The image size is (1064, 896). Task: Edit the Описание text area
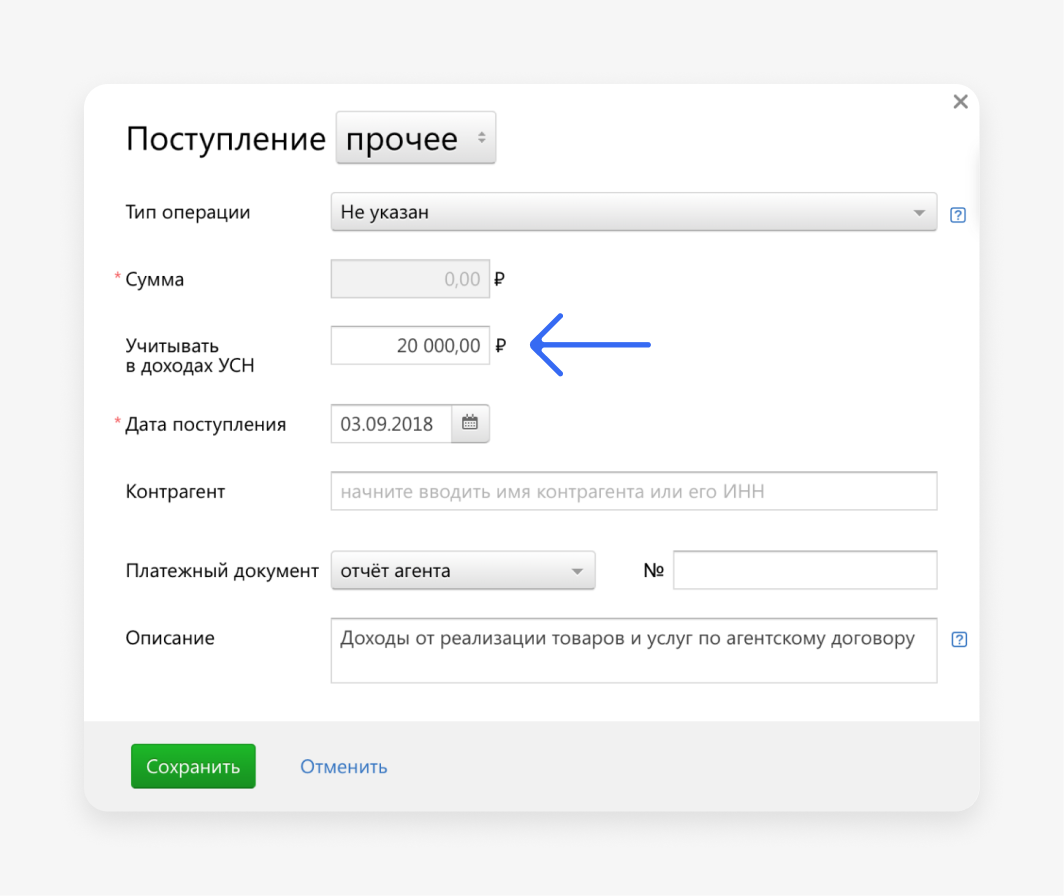[634, 650]
